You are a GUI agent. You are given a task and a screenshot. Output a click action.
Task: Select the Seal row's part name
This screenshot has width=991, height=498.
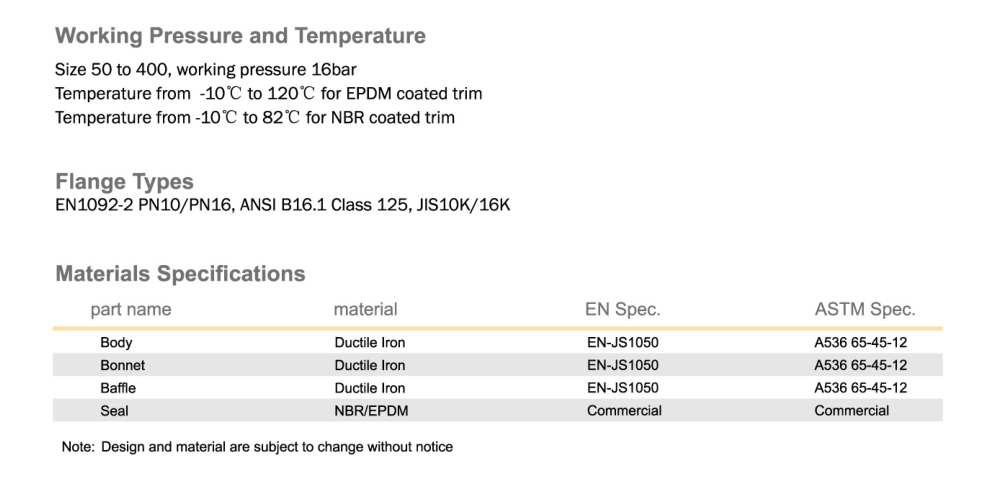(114, 410)
